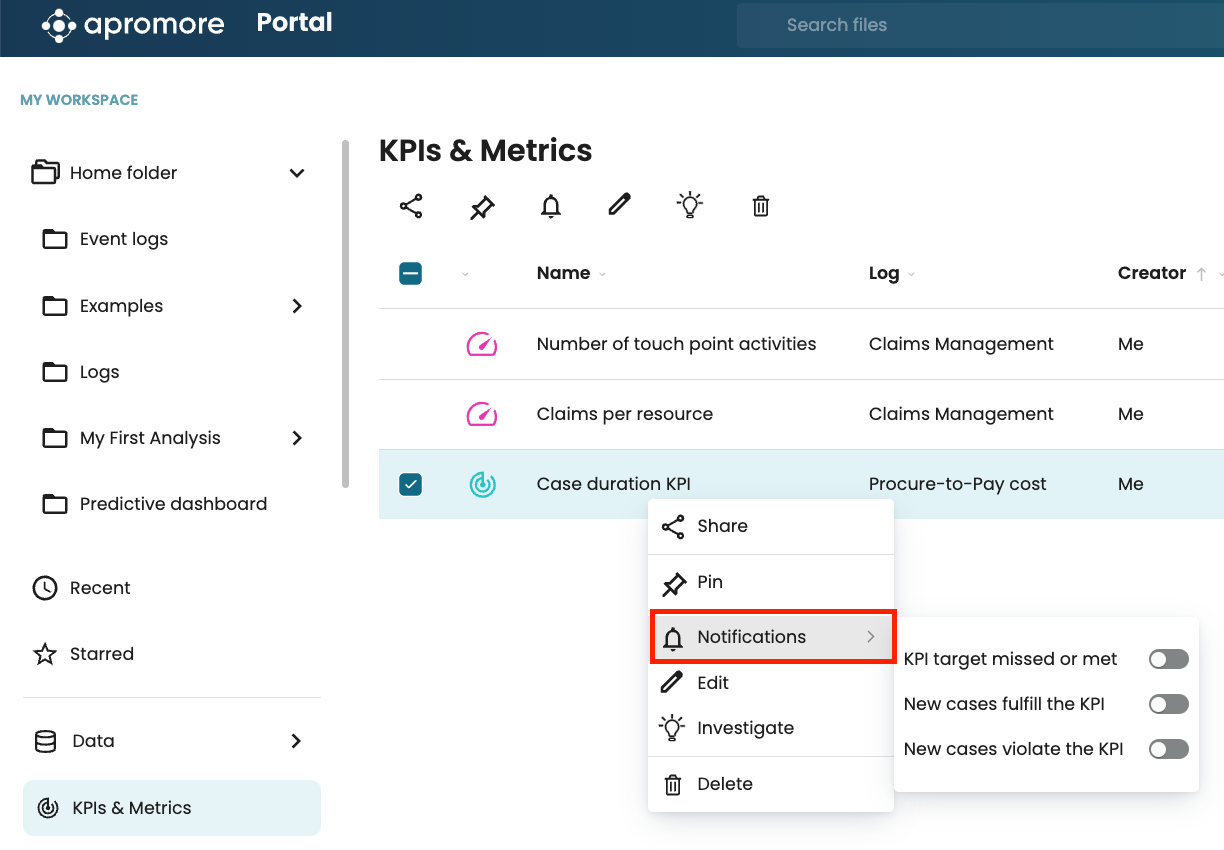Viewport: 1224px width, 850px height.
Task: Click the pin icon in the toolbar
Action: tap(482, 207)
